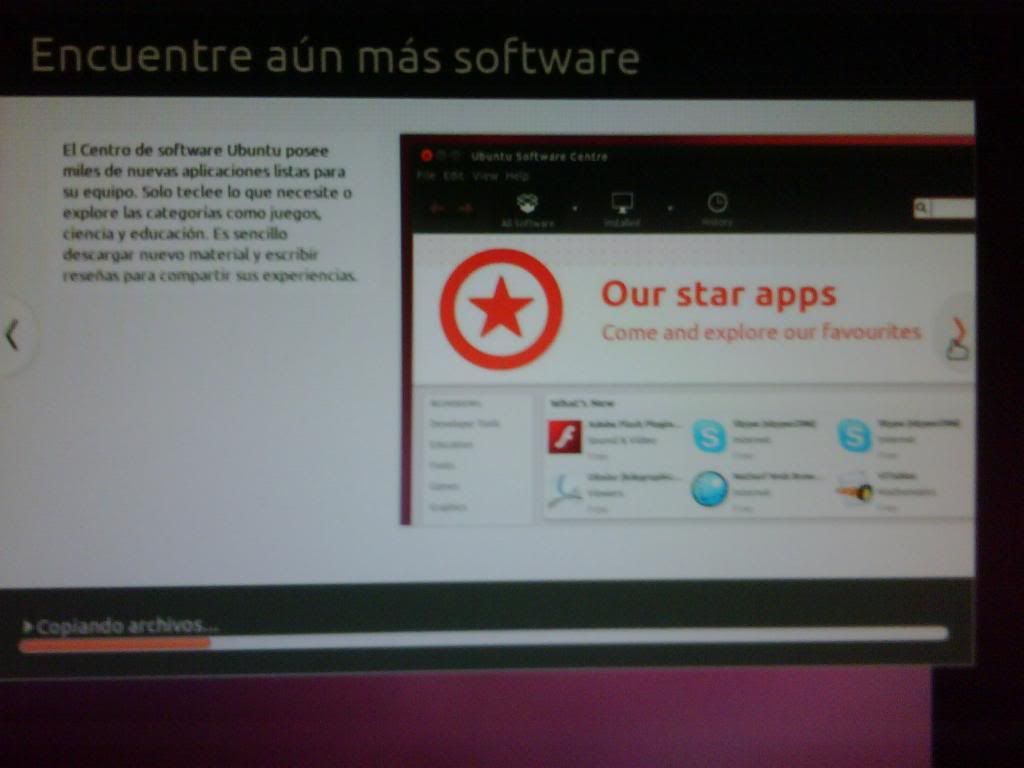Open the dropdown arrow beside All Software

(x=575, y=209)
